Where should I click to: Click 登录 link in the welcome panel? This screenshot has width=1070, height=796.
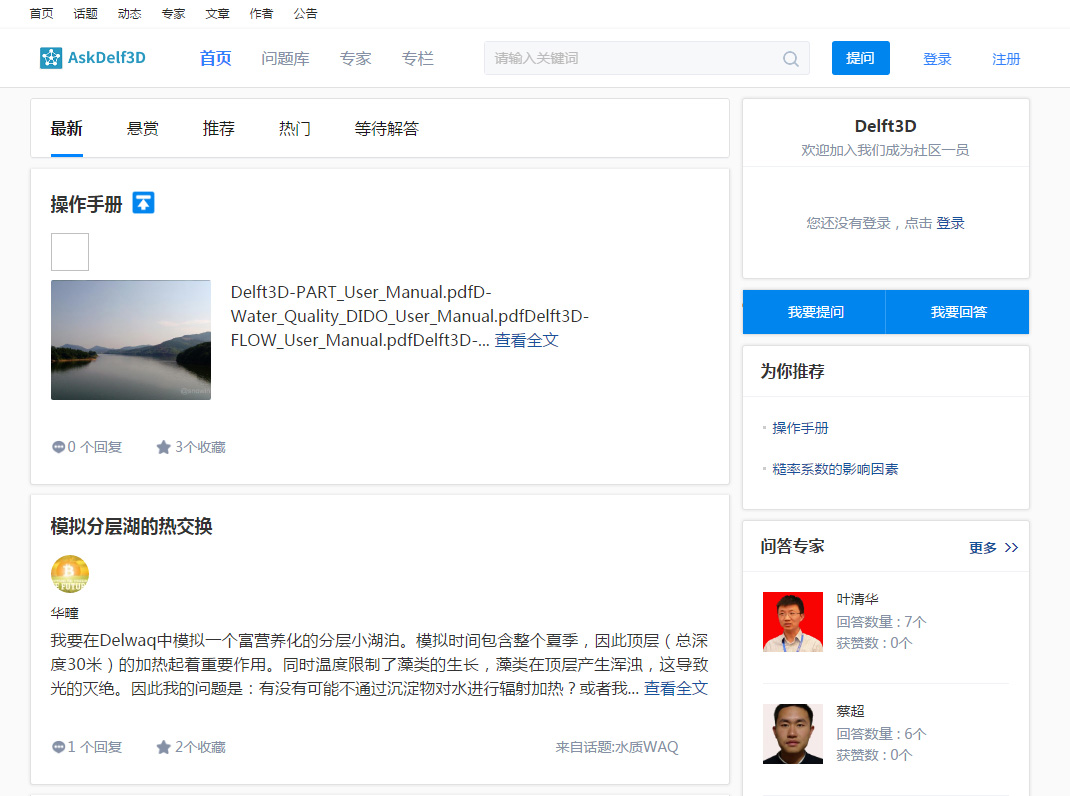click(x=950, y=223)
